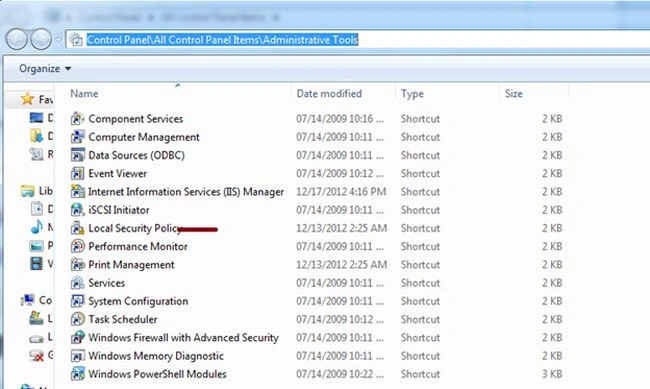This screenshot has width=650, height=389.
Task: Open the Organize dropdown menu
Action: tap(45, 68)
